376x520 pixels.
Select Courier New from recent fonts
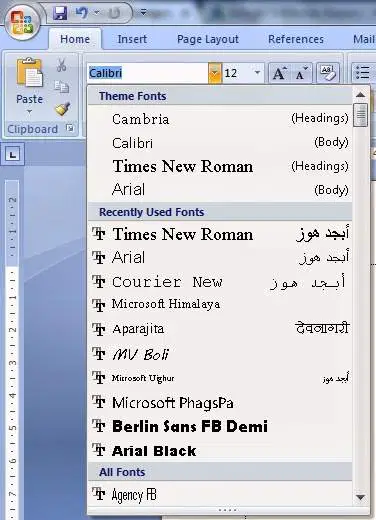[x=220, y=282]
